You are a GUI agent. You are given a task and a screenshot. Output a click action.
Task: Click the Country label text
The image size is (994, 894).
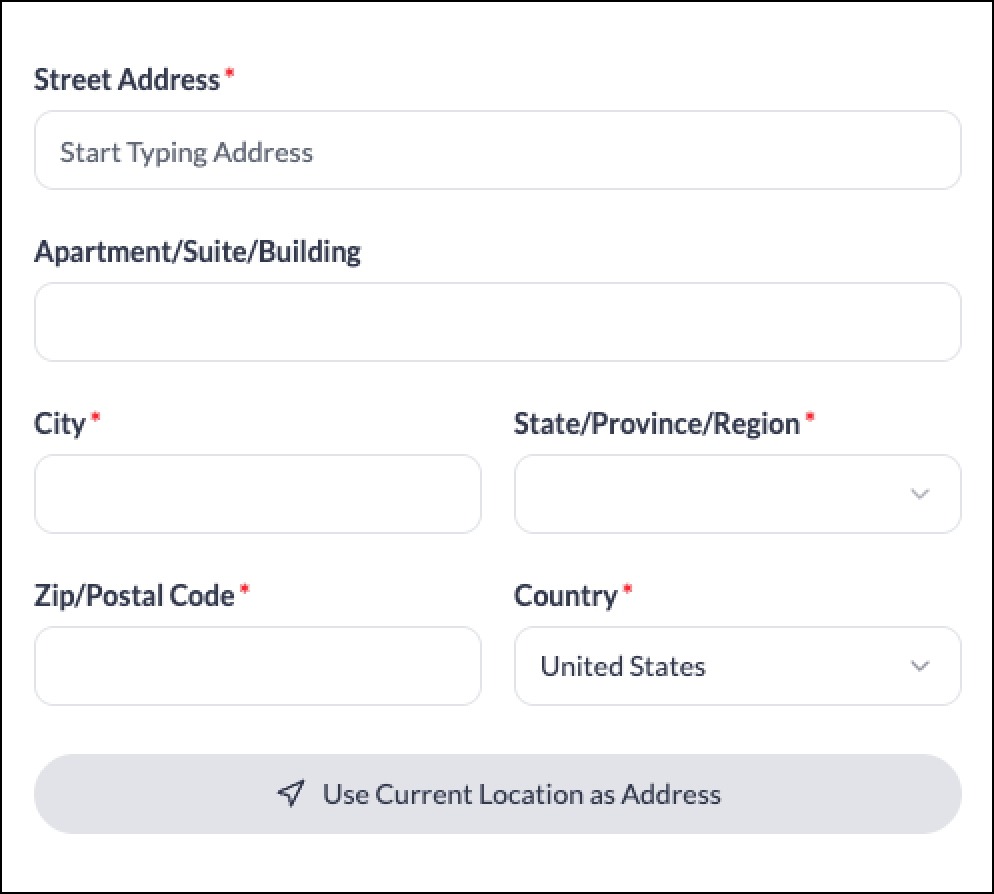[x=565, y=596]
